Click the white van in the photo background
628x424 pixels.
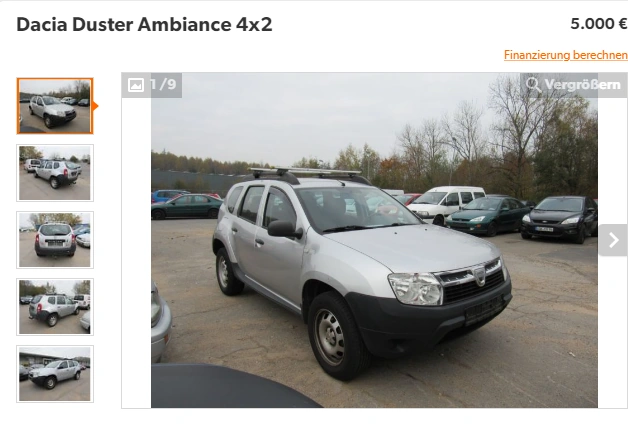pyautogui.click(x=446, y=203)
